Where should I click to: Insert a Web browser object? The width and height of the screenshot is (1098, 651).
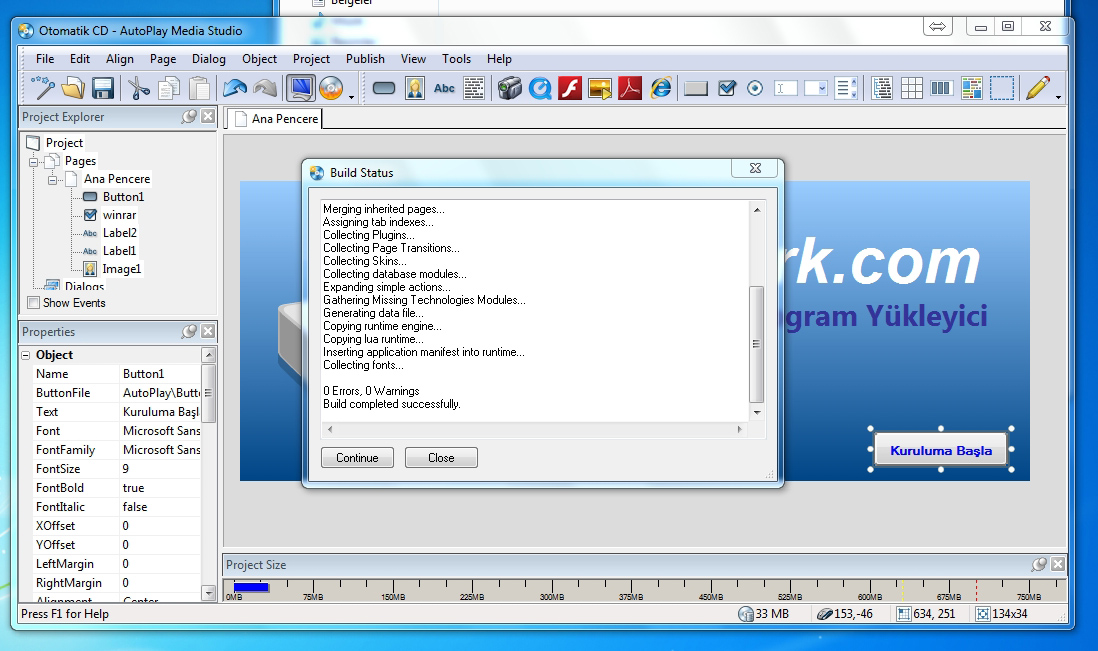coord(660,88)
